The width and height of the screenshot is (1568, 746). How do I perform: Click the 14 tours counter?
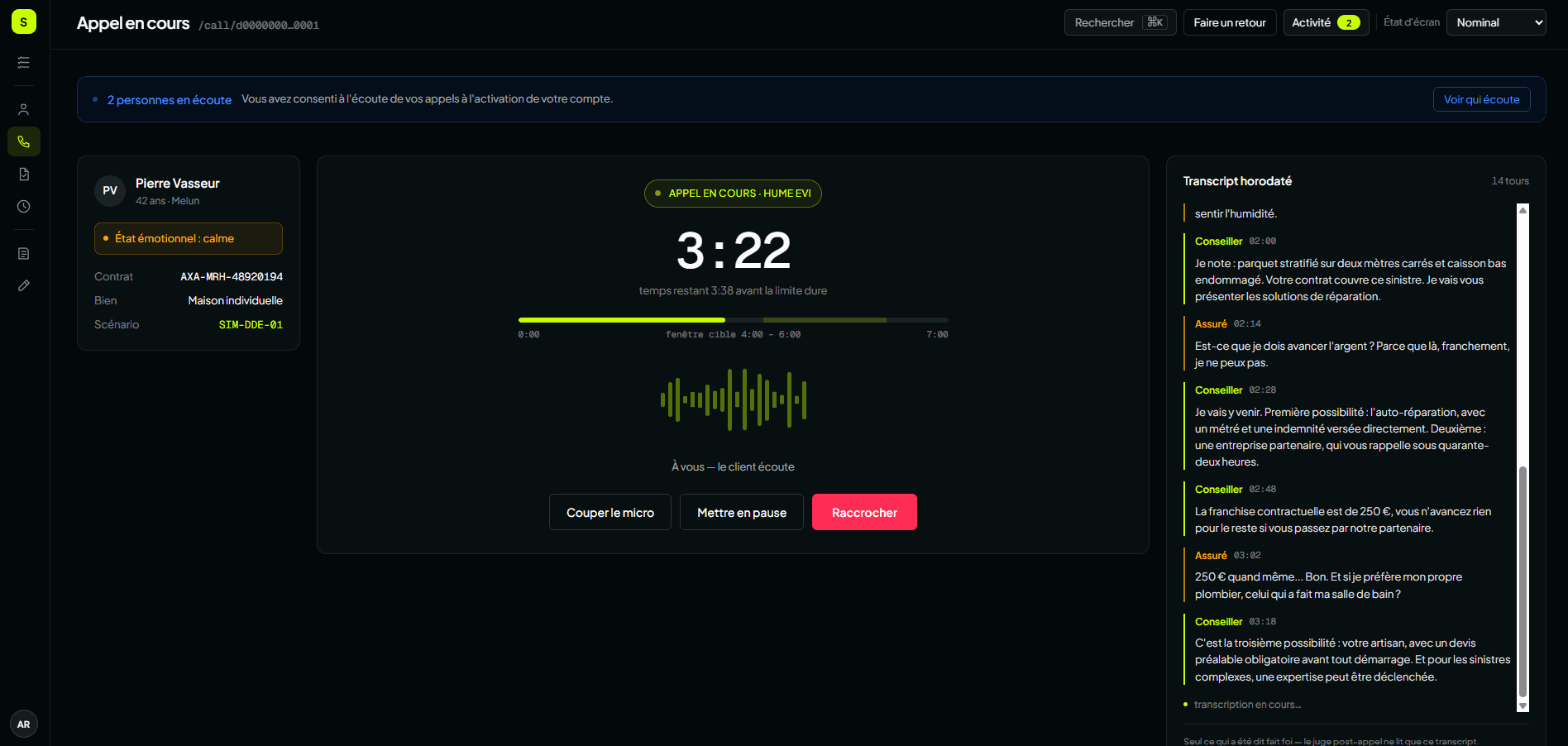click(1510, 181)
